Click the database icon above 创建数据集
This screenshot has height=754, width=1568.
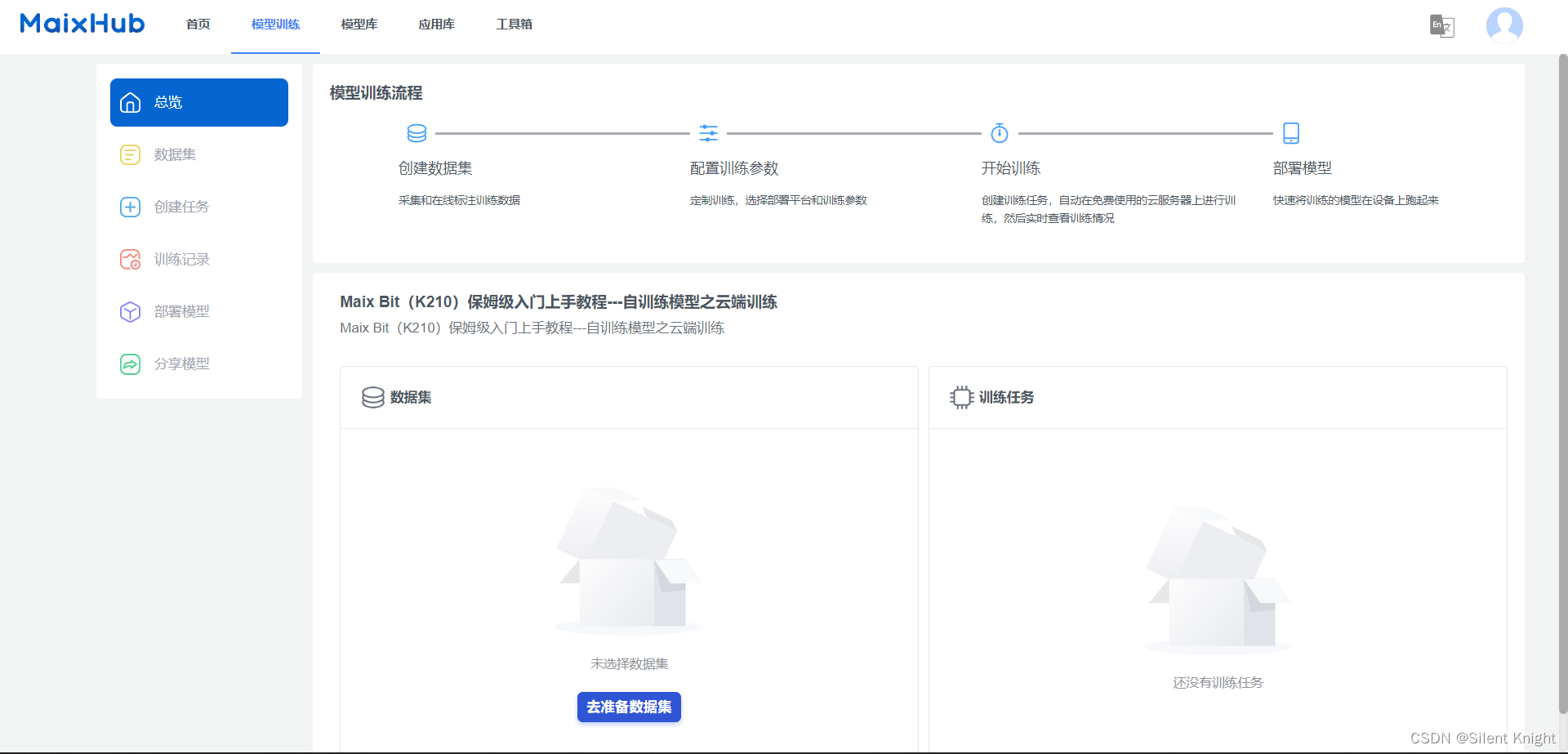[416, 133]
